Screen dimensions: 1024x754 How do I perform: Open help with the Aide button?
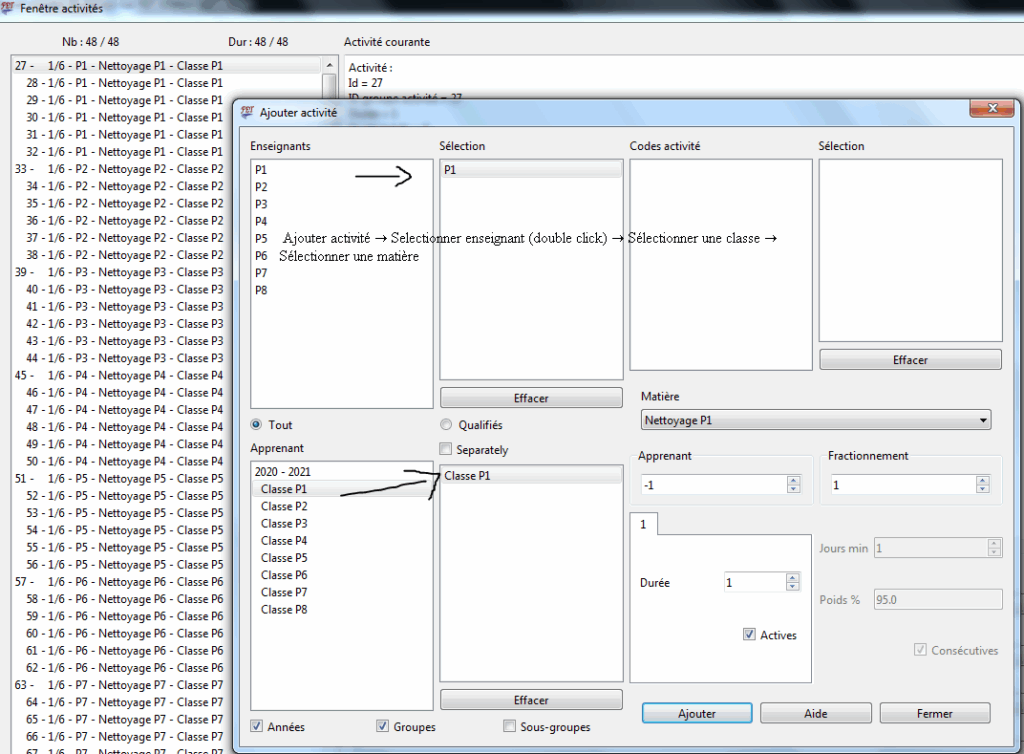815,714
